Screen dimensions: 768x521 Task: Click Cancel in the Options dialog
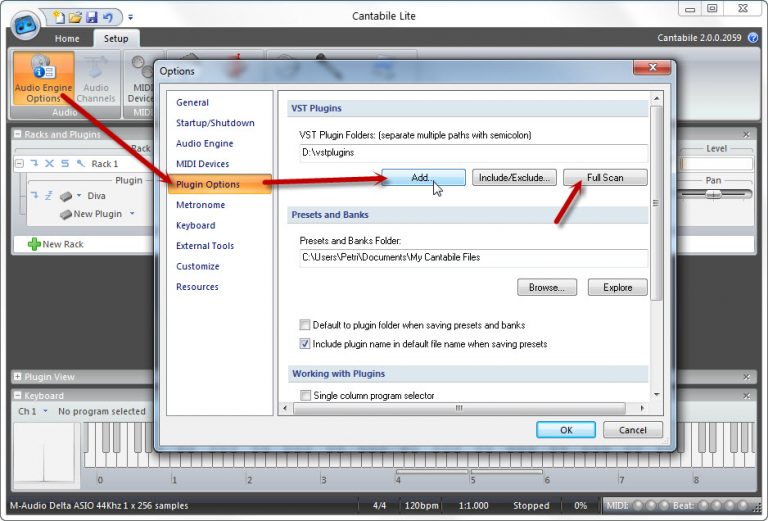pyautogui.click(x=633, y=430)
